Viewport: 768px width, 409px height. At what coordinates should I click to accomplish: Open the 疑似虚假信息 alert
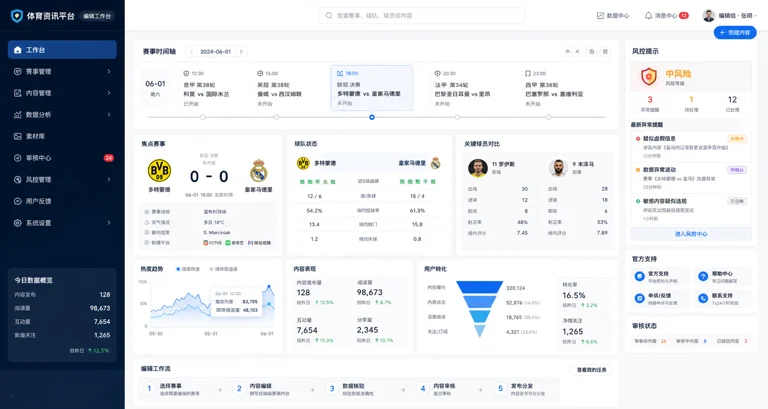pyautogui.click(x=691, y=147)
